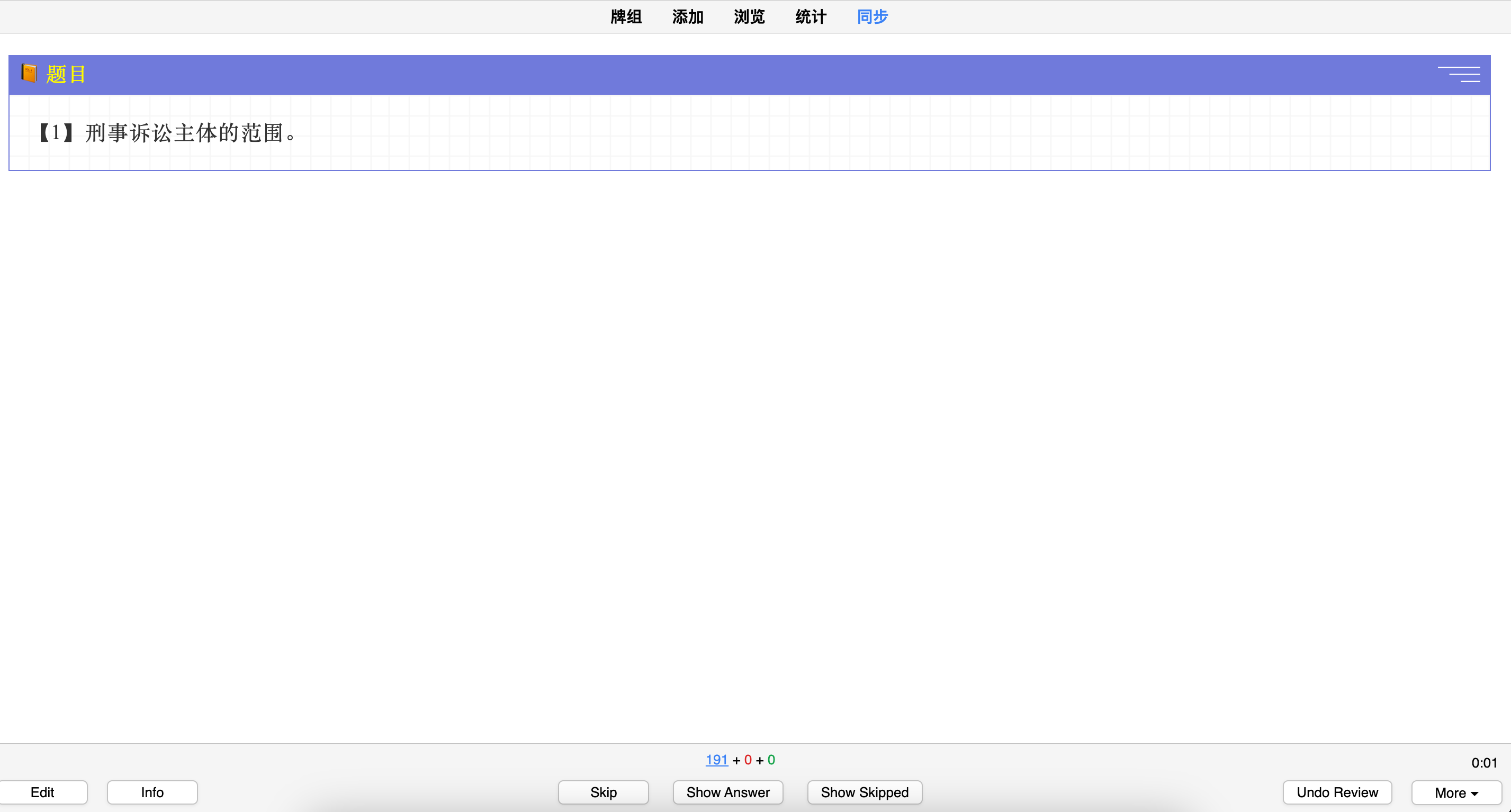The width and height of the screenshot is (1511, 812).
Task: Skip the current card
Action: (x=603, y=792)
